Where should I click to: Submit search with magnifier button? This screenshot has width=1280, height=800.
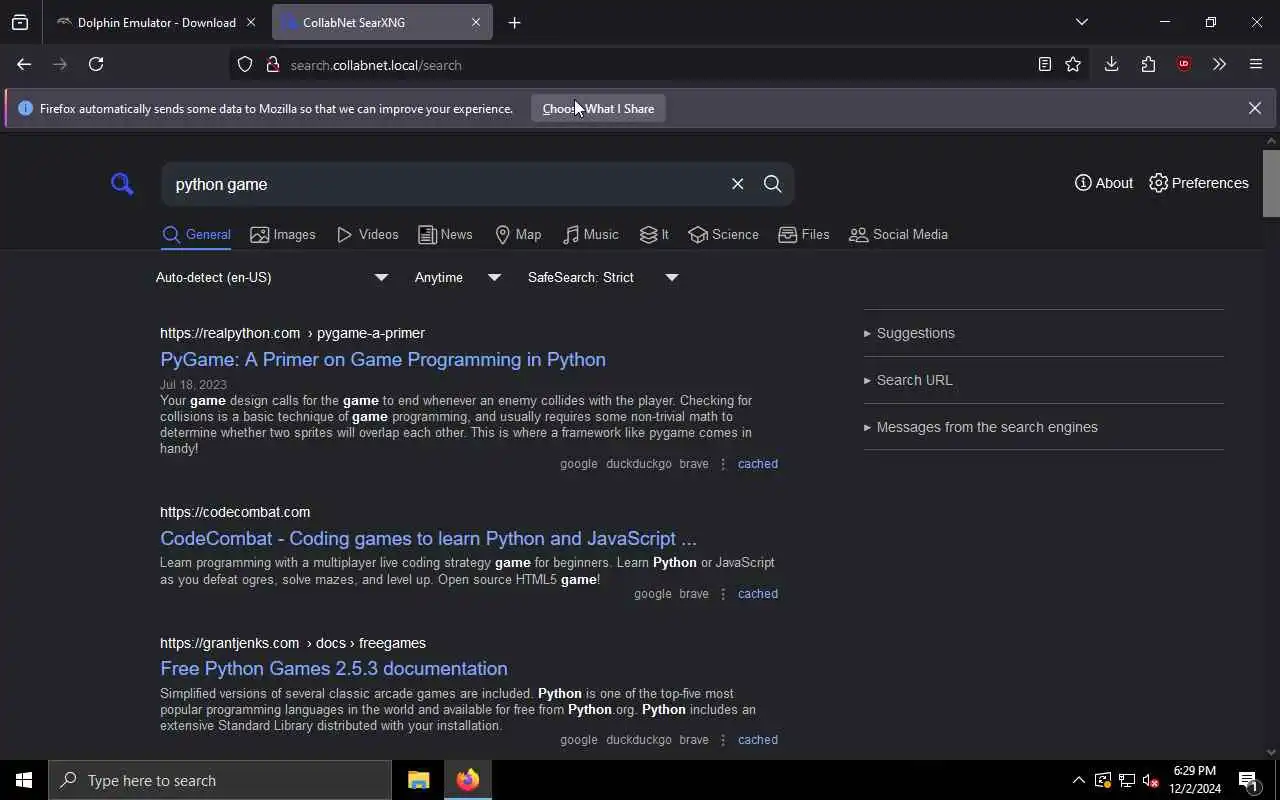[772, 184]
